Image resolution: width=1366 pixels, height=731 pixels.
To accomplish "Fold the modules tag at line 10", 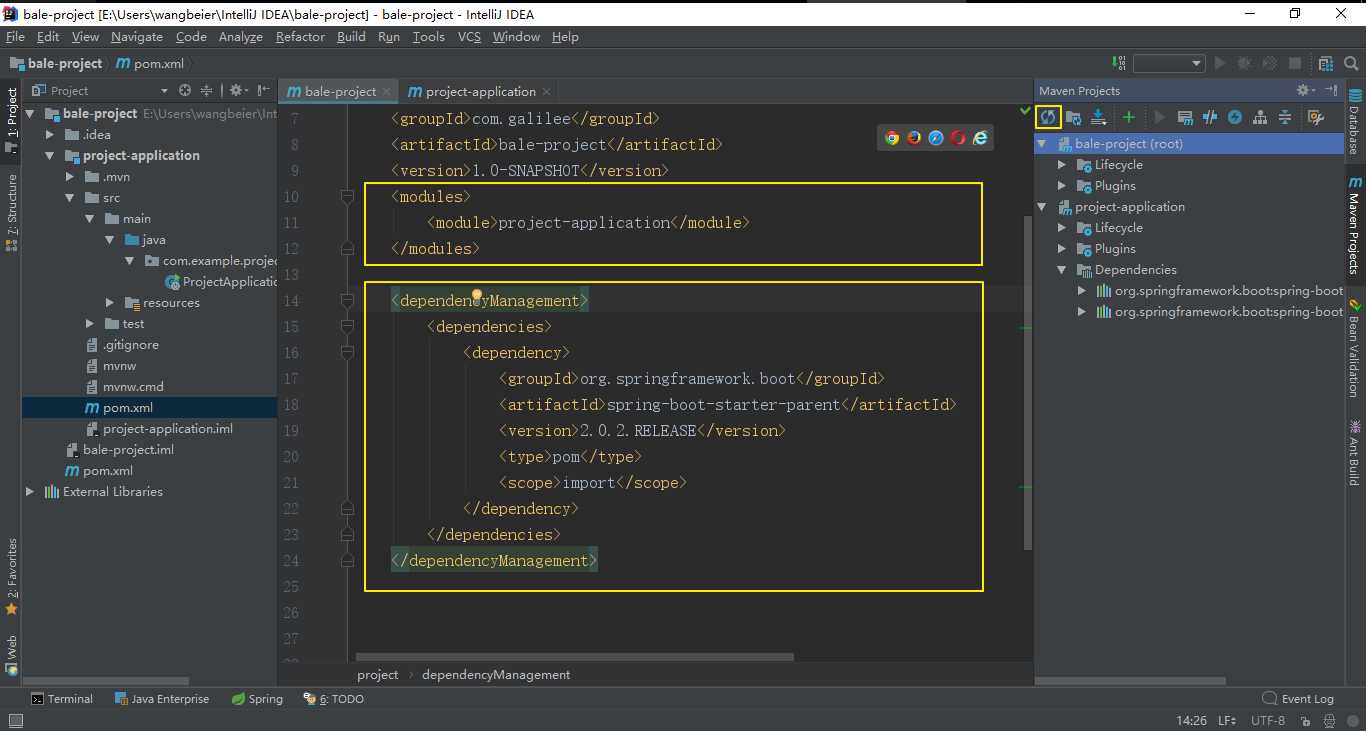I will [347, 197].
